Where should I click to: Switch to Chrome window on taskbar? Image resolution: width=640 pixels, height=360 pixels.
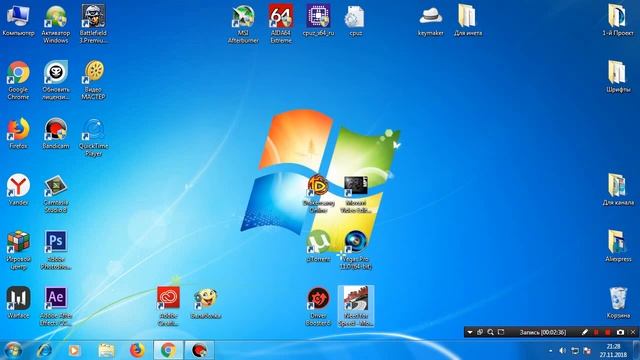pos(168,350)
